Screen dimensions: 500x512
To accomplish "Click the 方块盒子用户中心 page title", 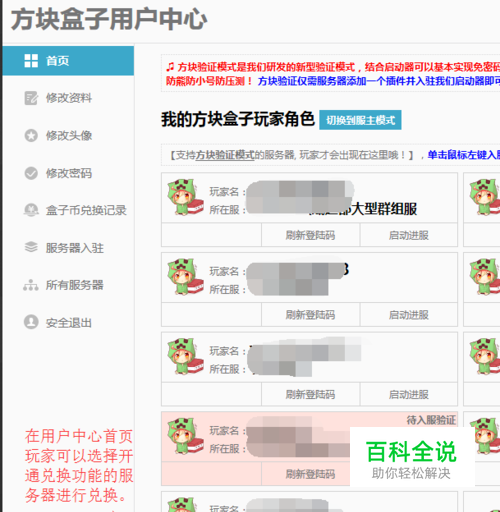I will point(109,19).
